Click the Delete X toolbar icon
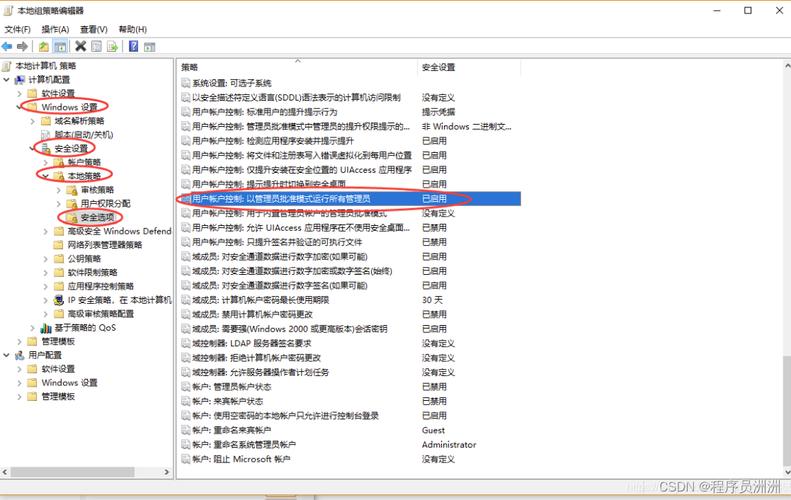The height and width of the screenshot is (500, 791). pyautogui.click(x=80, y=46)
